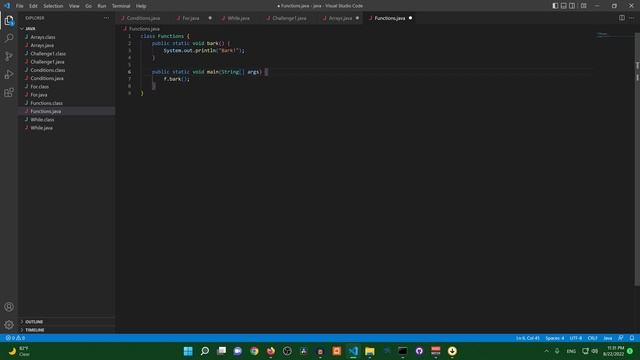Open the Go menu
The width and height of the screenshot is (640, 360).
(x=89, y=6)
